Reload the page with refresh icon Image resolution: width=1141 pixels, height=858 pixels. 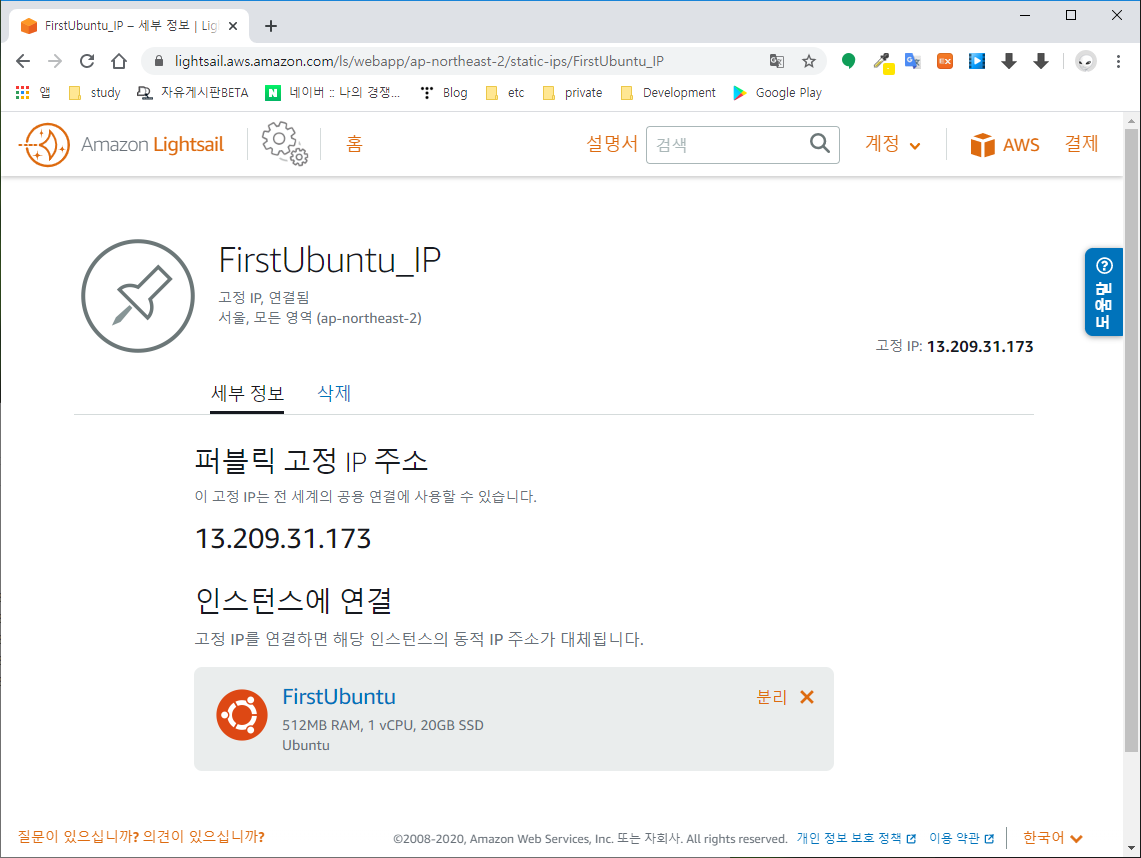click(x=87, y=61)
